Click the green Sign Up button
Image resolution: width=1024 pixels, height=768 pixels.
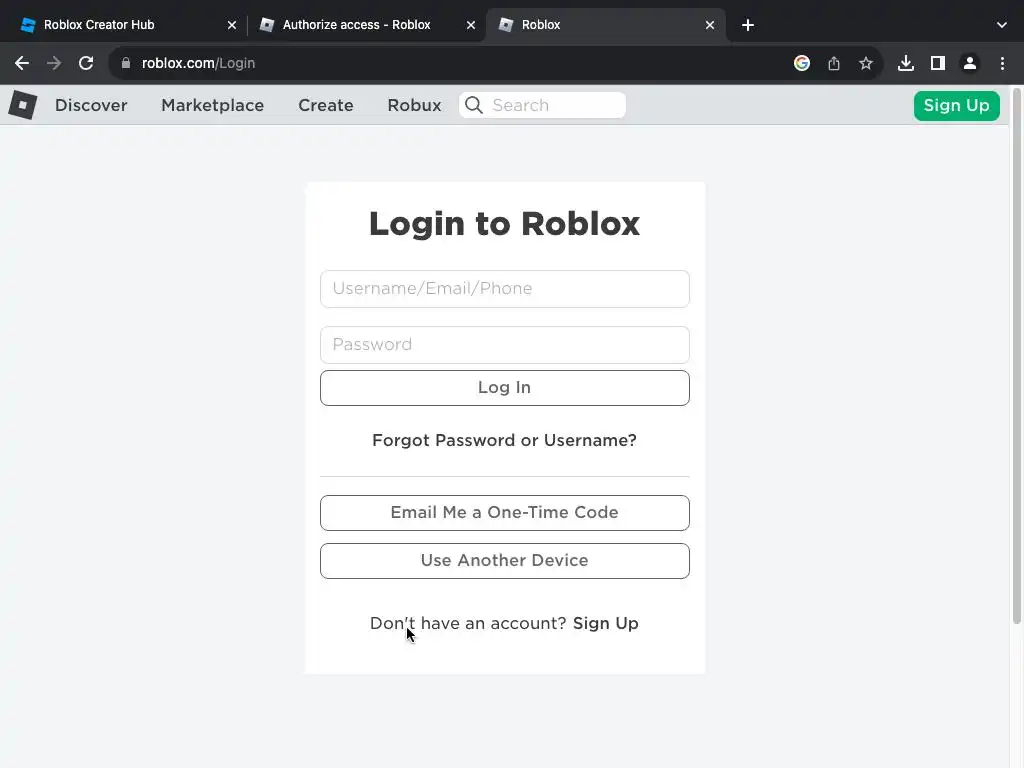coord(956,105)
